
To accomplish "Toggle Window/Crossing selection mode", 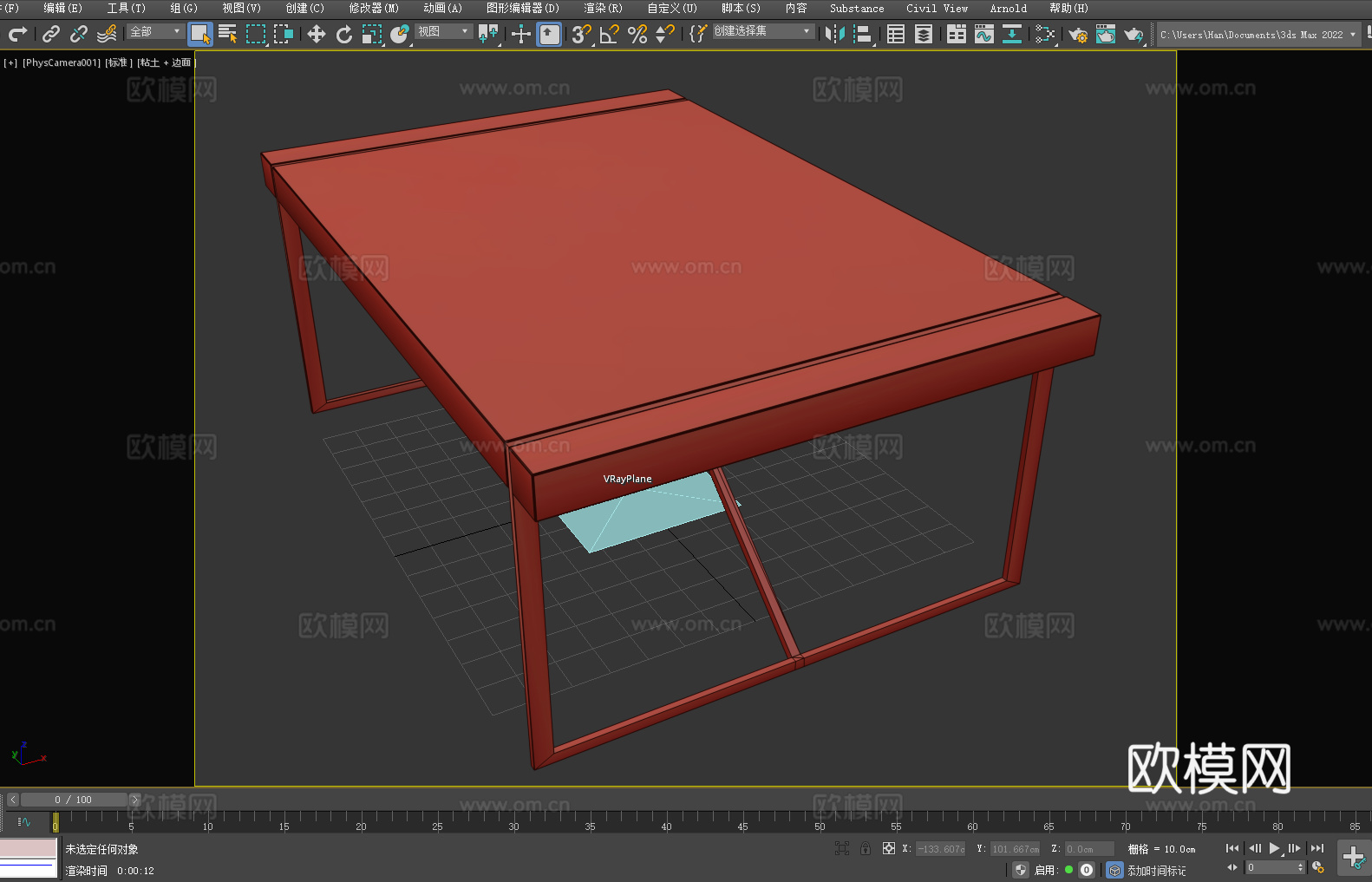I will (x=284, y=34).
